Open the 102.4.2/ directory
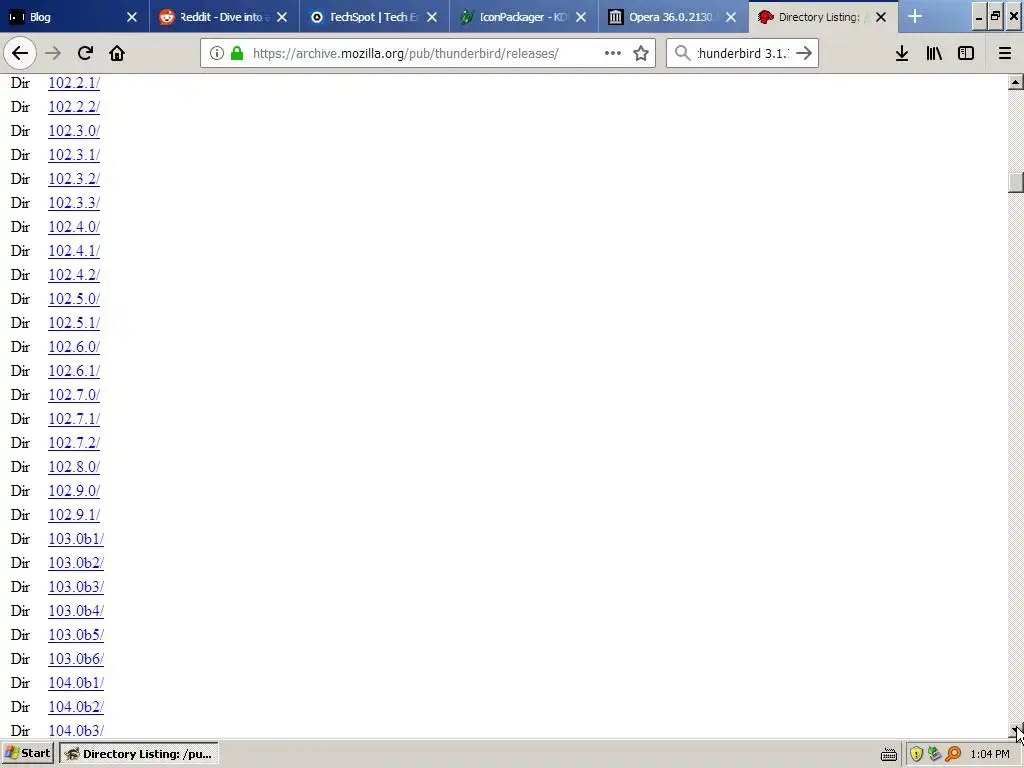Viewport: 1024px width, 768px height. click(x=74, y=275)
